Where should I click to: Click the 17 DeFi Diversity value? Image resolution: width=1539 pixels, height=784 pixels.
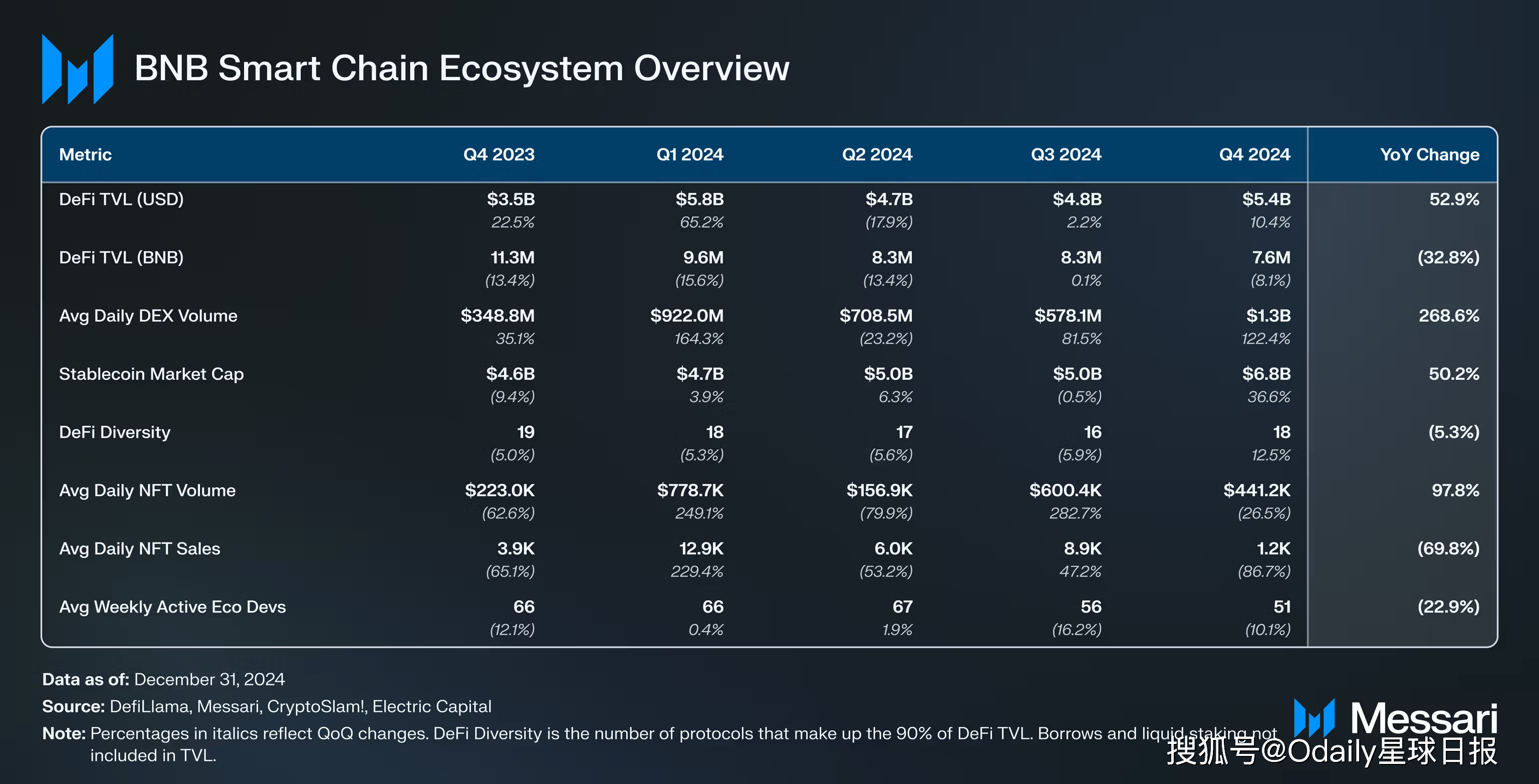pos(904,432)
